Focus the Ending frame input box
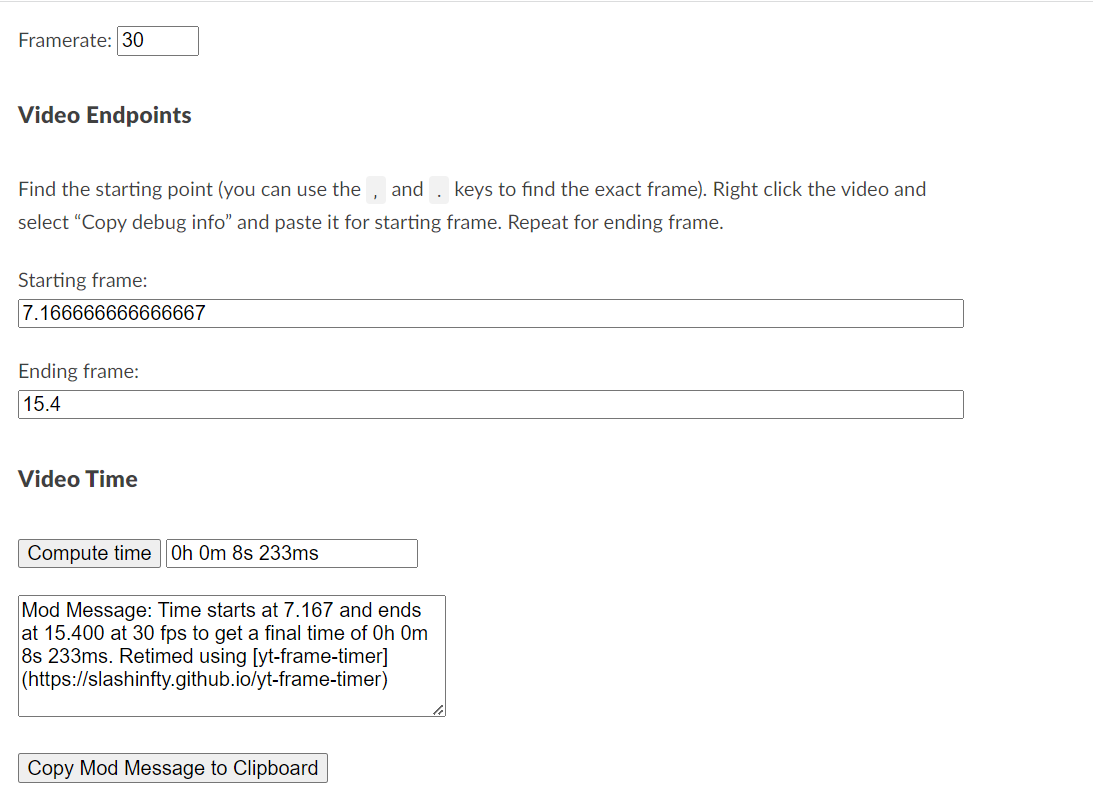 pyautogui.click(x=490, y=404)
